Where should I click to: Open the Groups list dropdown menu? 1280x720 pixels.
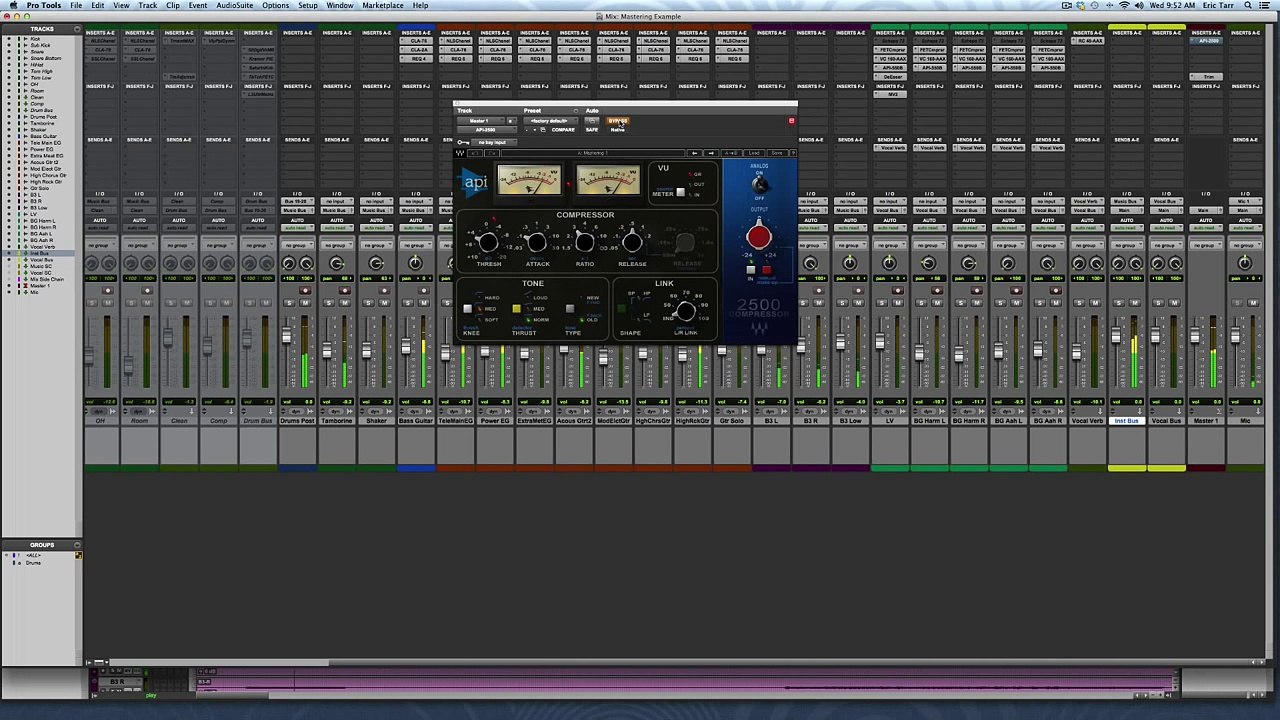[x=77, y=545]
